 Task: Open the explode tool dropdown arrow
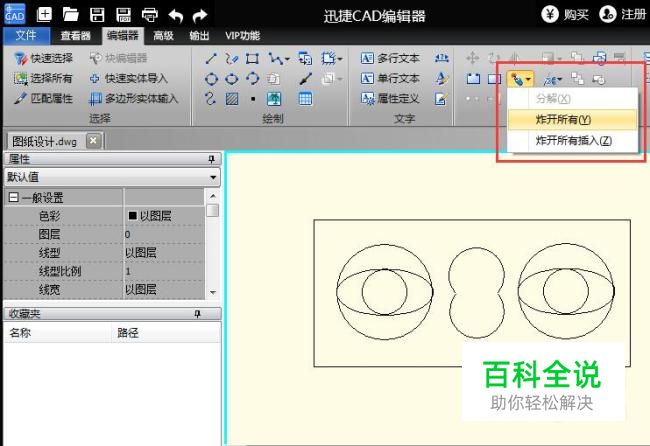pyautogui.click(x=529, y=79)
